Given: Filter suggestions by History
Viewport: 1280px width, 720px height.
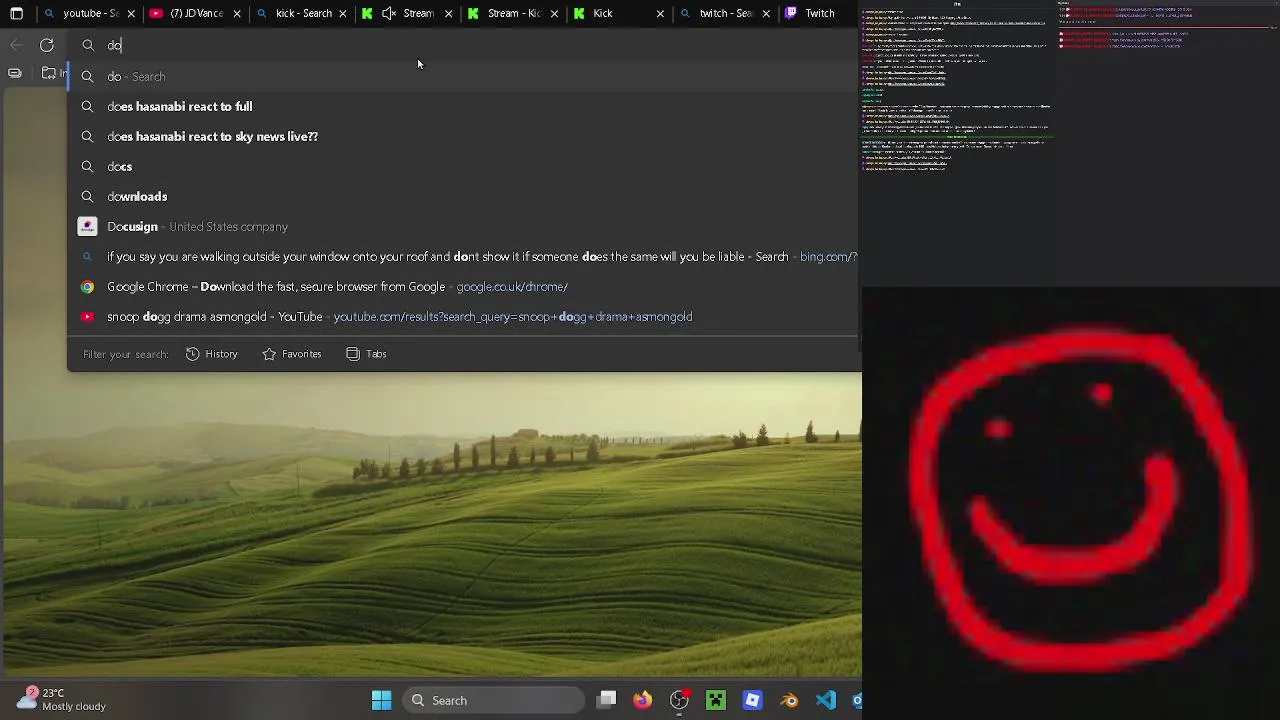Looking at the screenshot, I should (x=212, y=354).
